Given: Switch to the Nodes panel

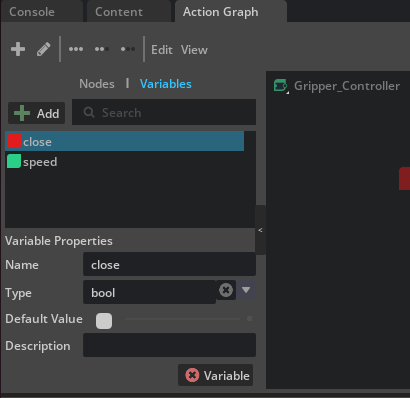Looking at the screenshot, I should pos(97,84).
